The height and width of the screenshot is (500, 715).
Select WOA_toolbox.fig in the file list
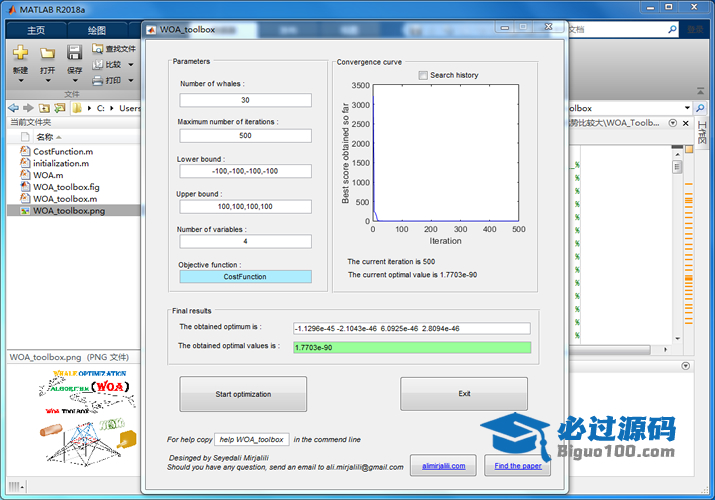66,187
